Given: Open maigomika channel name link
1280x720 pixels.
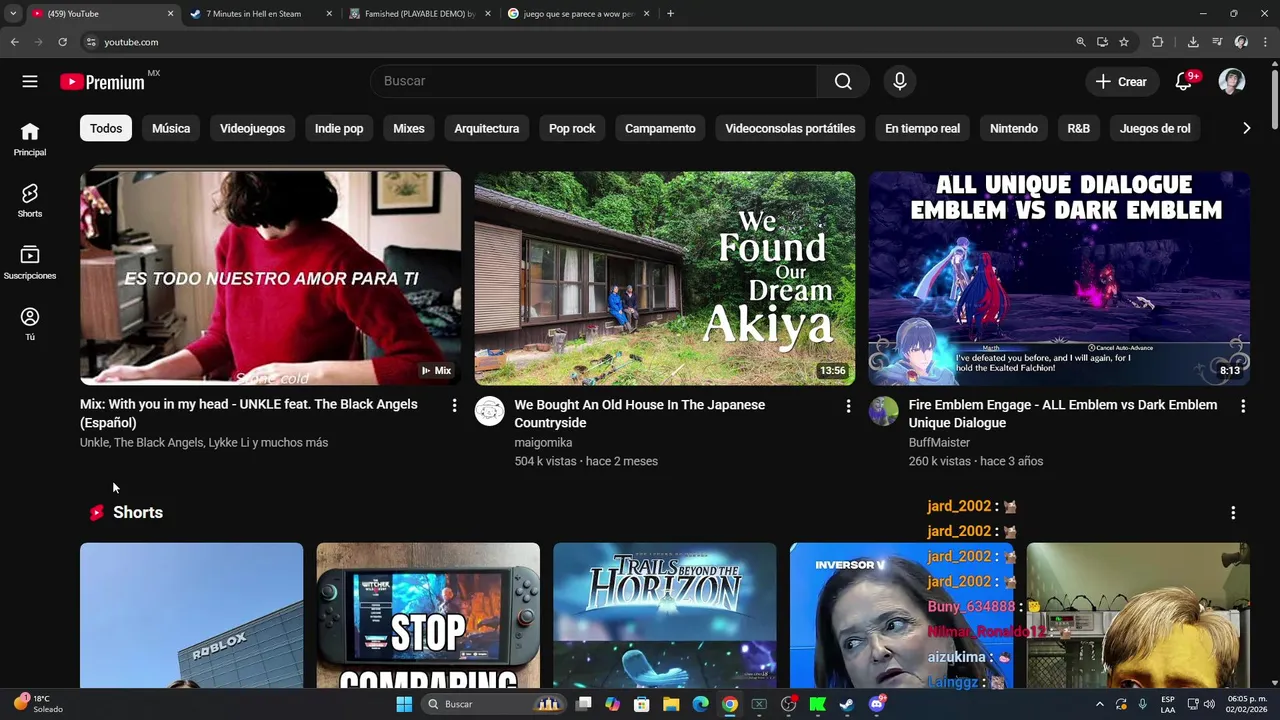Looking at the screenshot, I should 543,443.
